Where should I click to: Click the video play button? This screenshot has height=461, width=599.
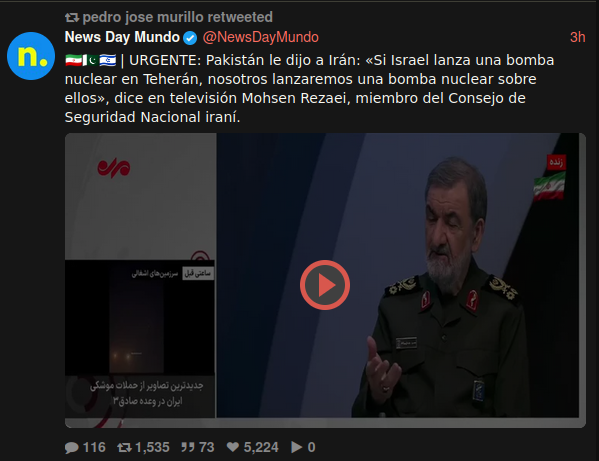(325, 285)
